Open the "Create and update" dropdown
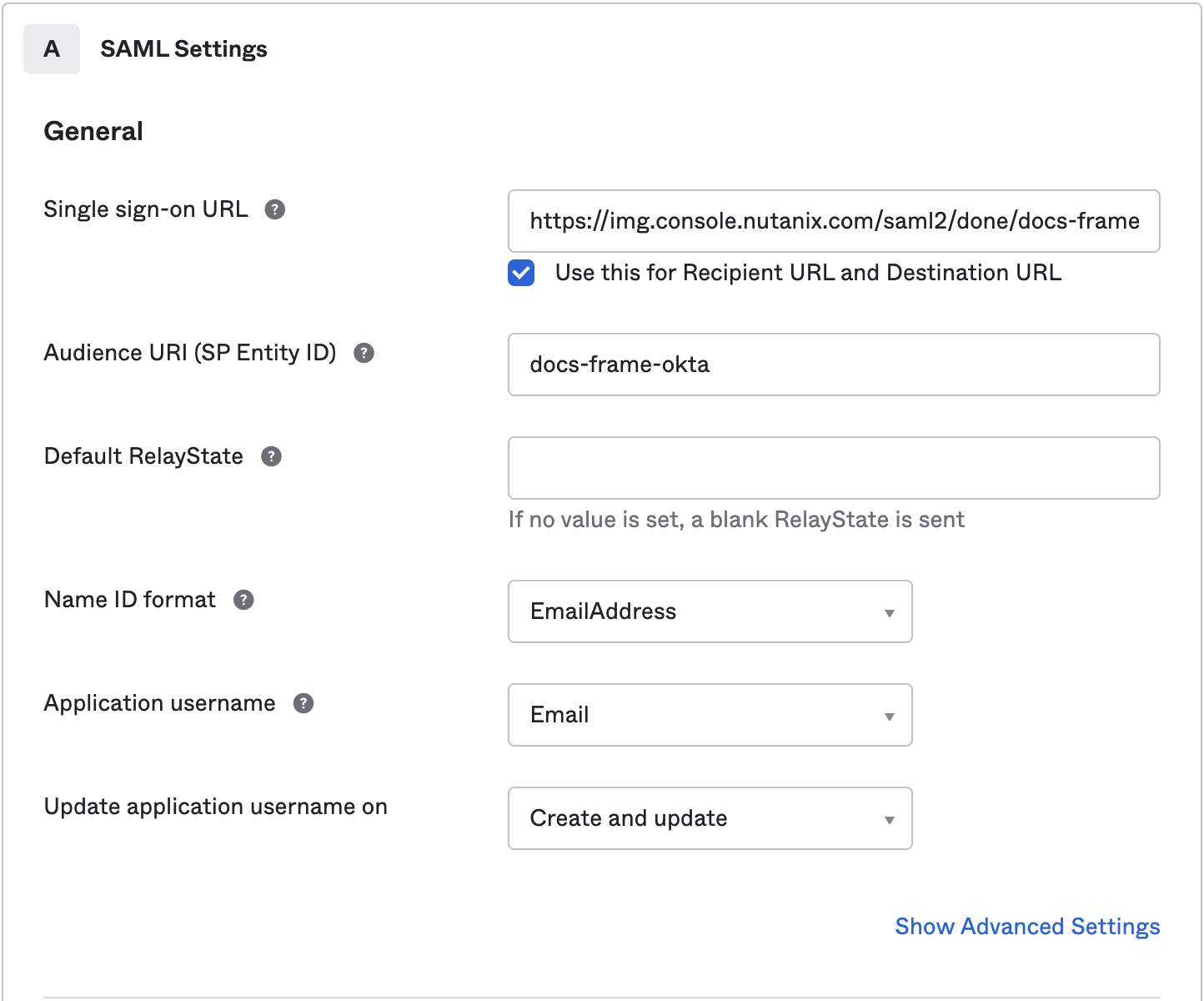This screenshot has height=1001, width=1204. [710, 818]
